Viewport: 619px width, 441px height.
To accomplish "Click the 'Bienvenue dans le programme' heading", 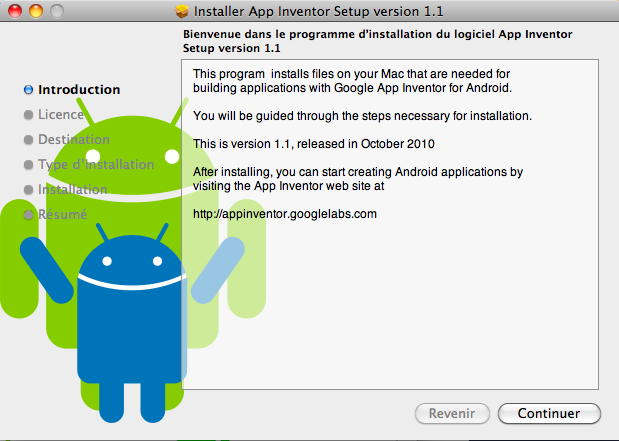I will 377,41.
